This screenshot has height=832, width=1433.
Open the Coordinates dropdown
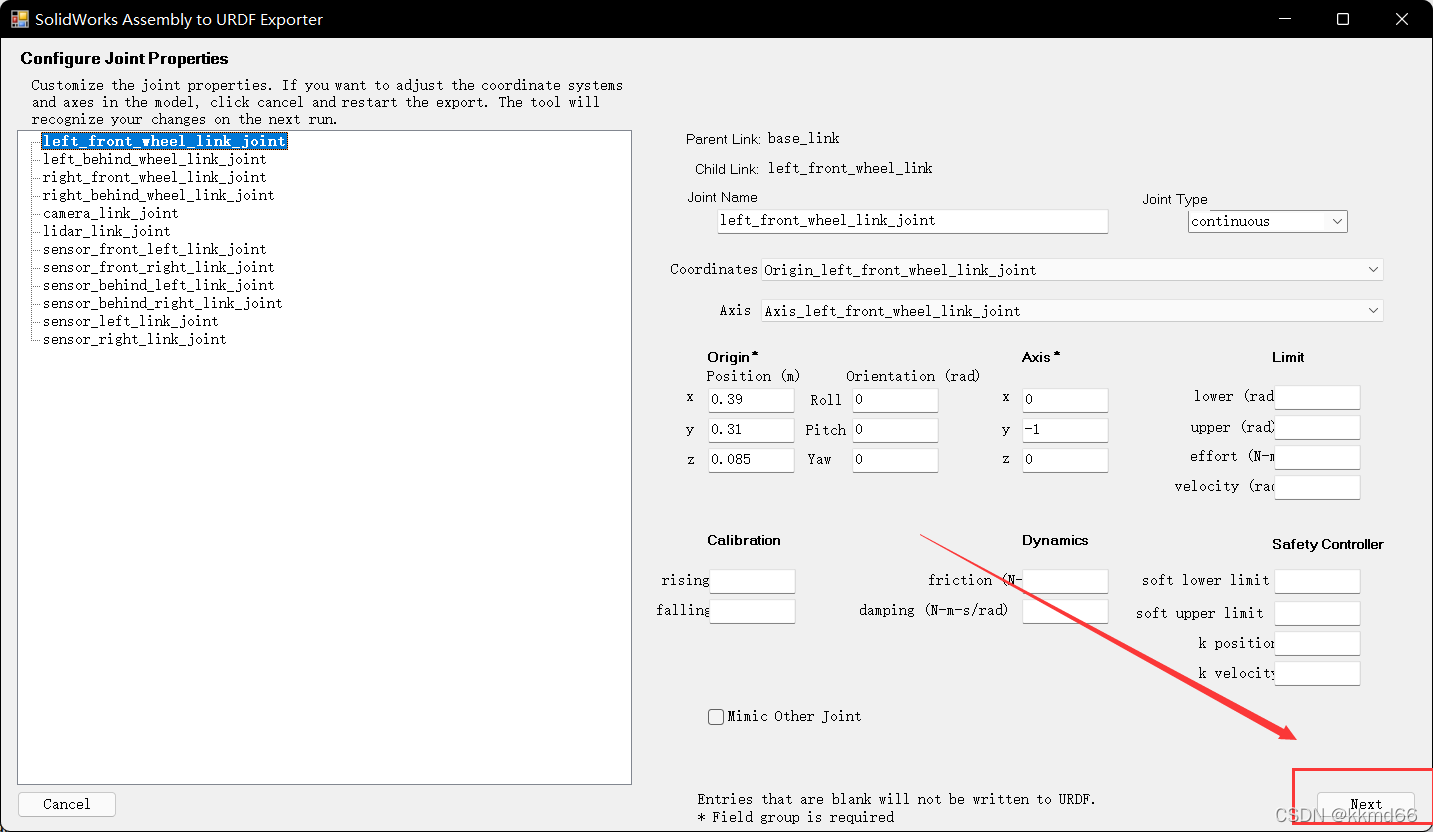[1072, 269]
